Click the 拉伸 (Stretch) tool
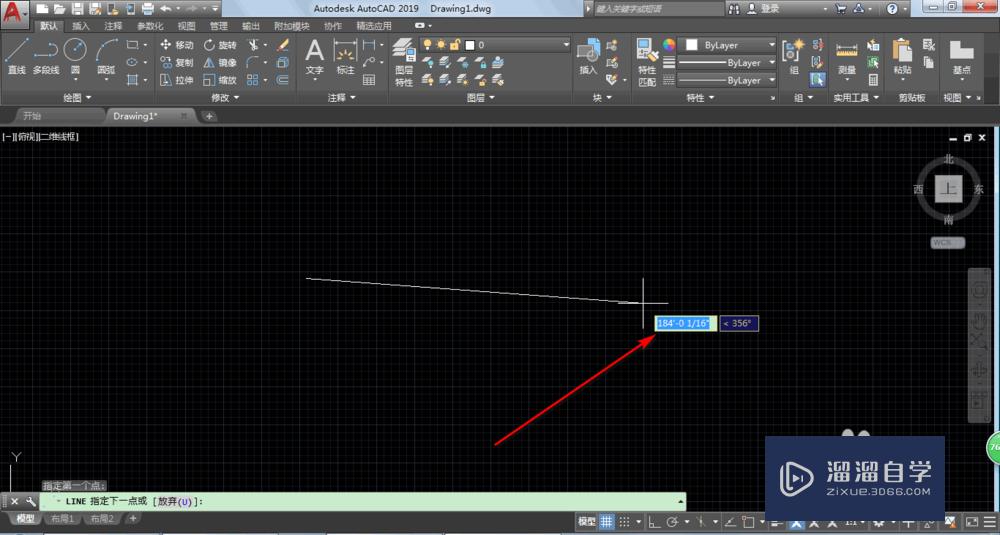The image size is (1000, 535). click(176, 80)
